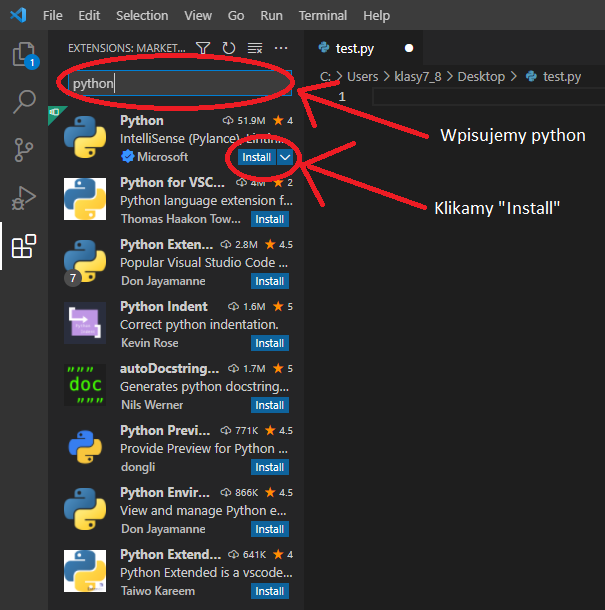Open the Terminal menu
This screenshot has width=605, height=610.
[323, 16]
